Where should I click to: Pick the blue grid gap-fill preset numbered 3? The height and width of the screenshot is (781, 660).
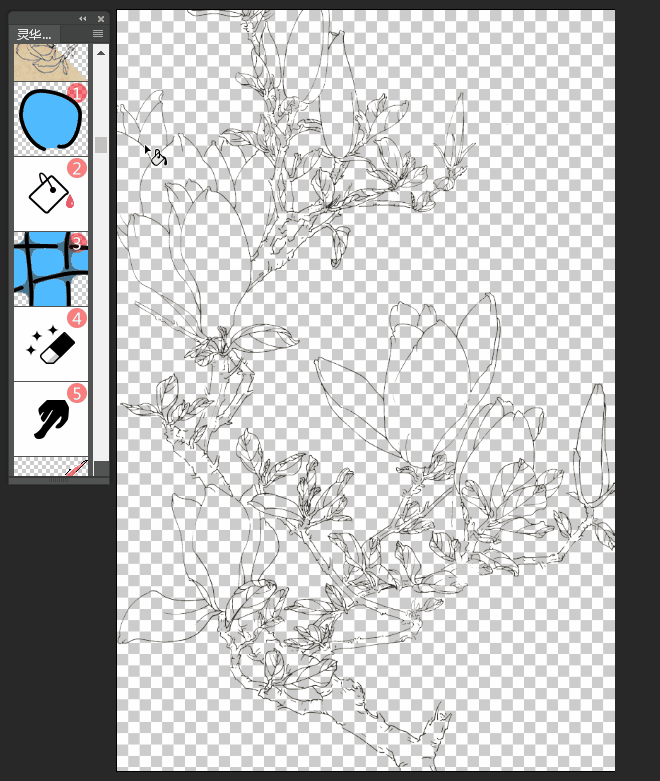[51, 269]
